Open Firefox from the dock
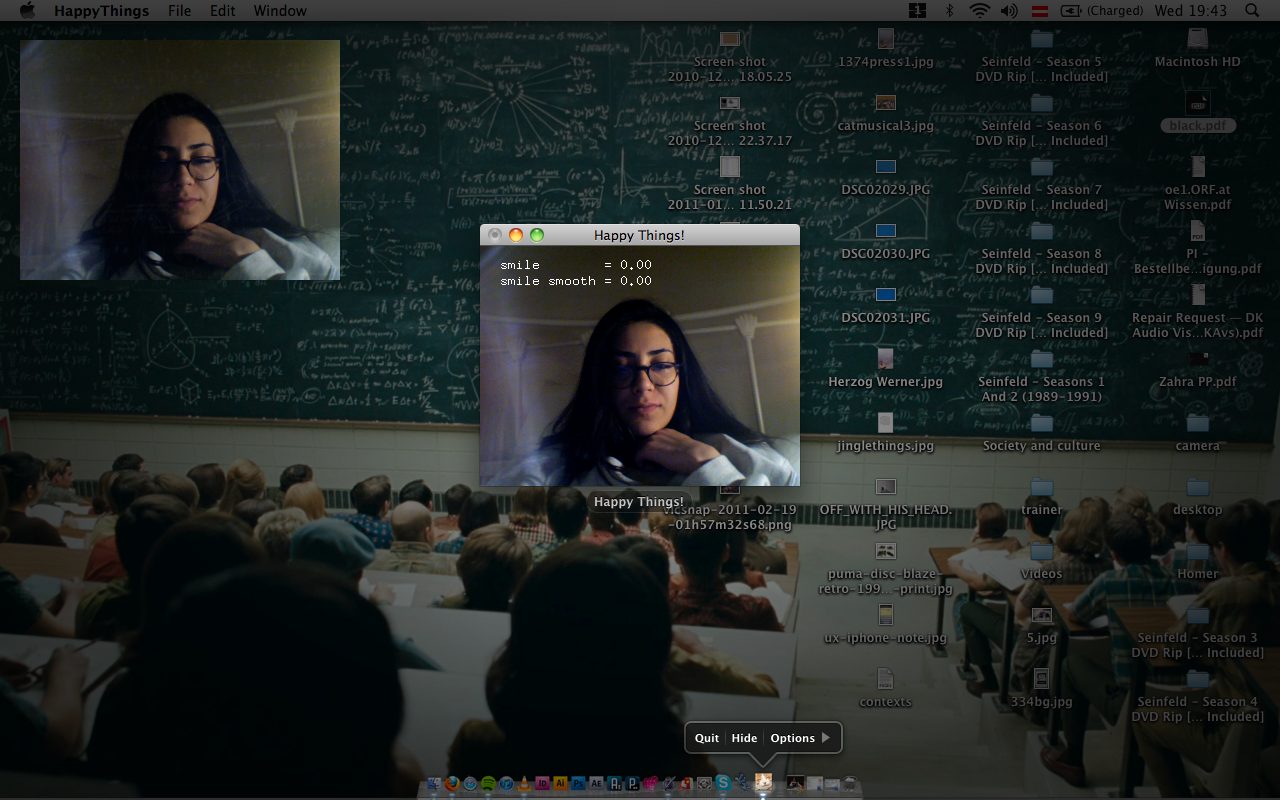 [x=452, y=784]
